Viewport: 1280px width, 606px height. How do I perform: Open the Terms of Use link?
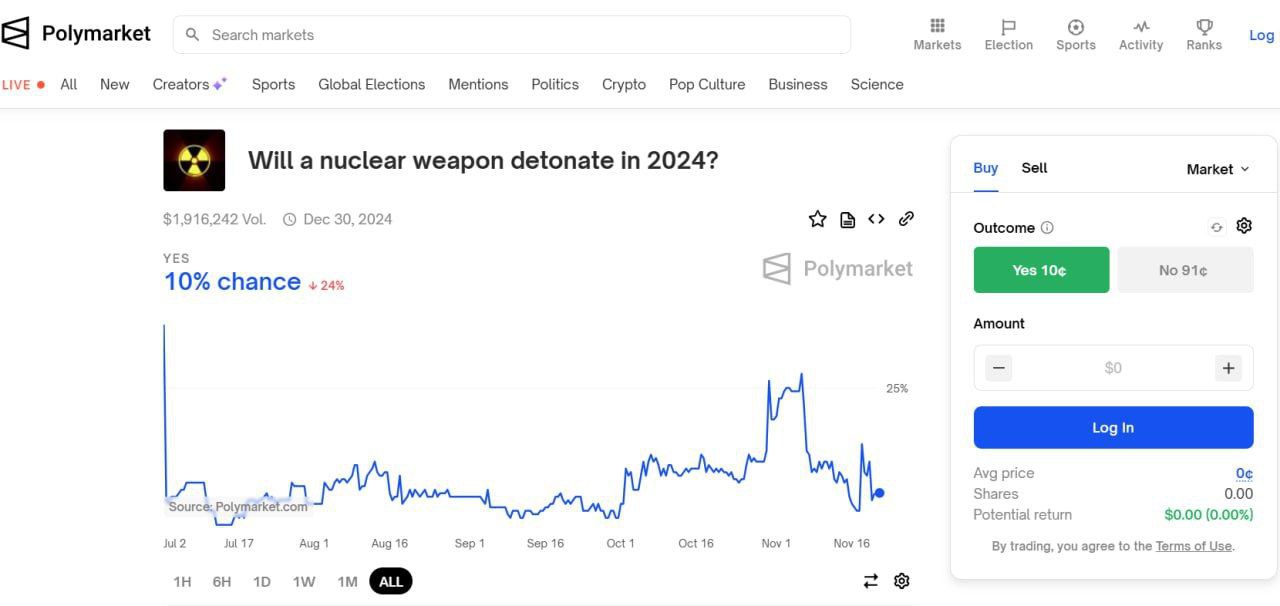(1194, 546)
